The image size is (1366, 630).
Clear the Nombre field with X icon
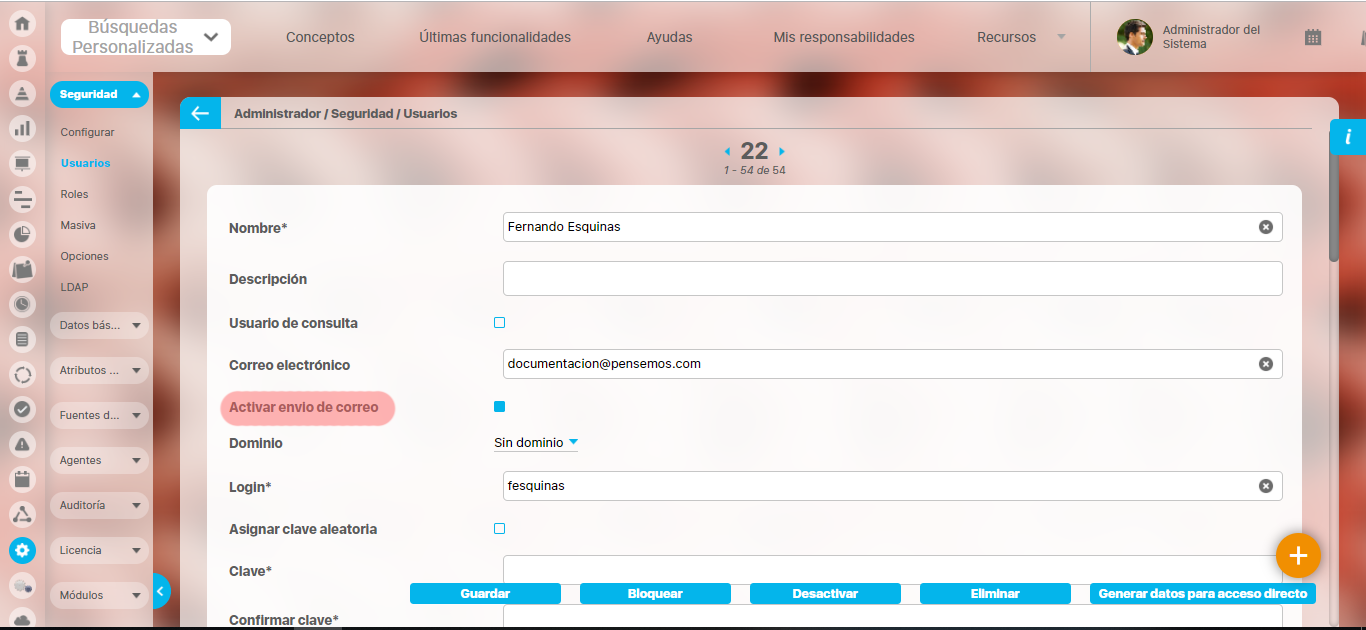[1265, 227]
